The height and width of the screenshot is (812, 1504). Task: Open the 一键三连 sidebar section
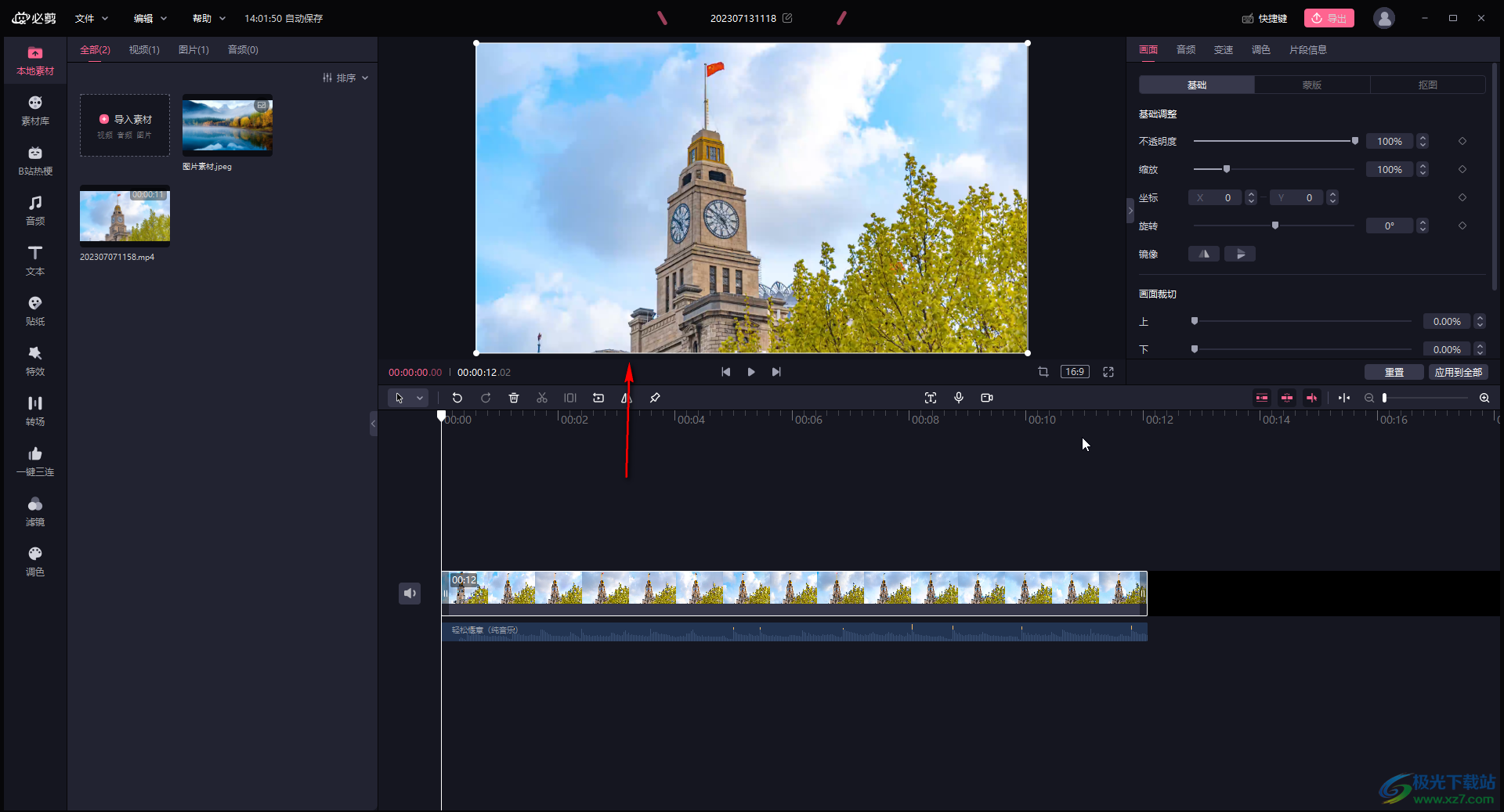(35, 462)
